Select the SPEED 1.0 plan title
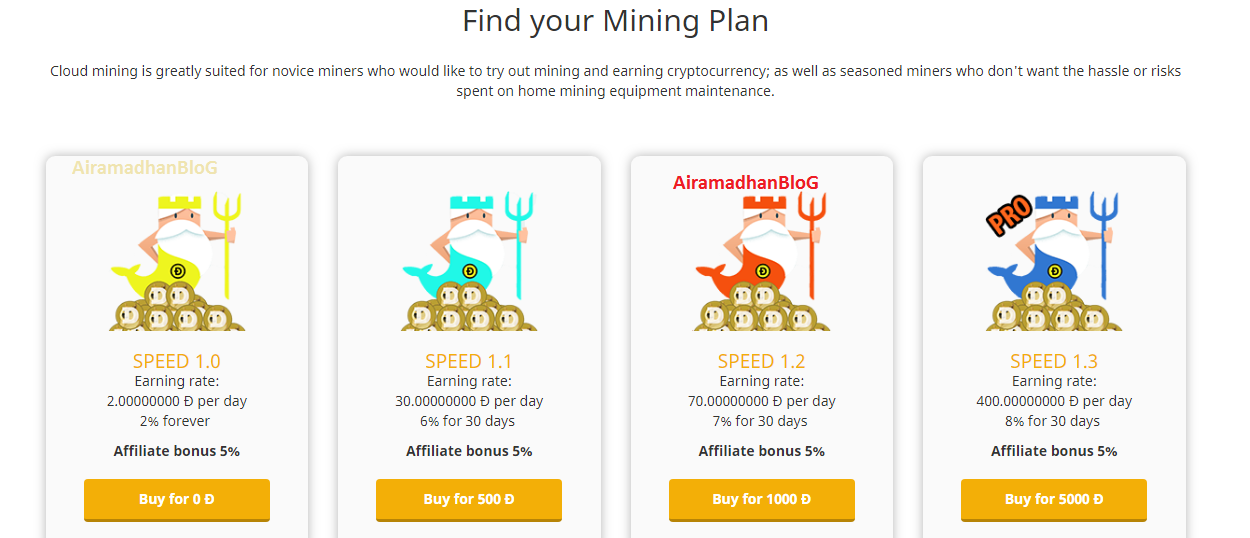This screenshot has height=538, width=1250. pos(176,361)
